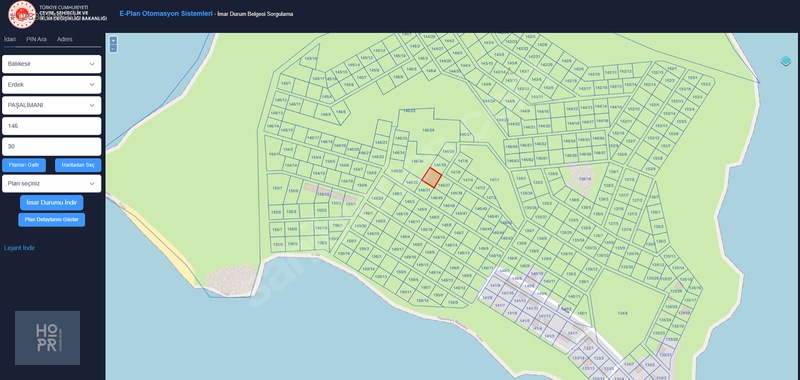Zoom out on the map with minus
Screen dimensions: 800x380
pos(113,48)
